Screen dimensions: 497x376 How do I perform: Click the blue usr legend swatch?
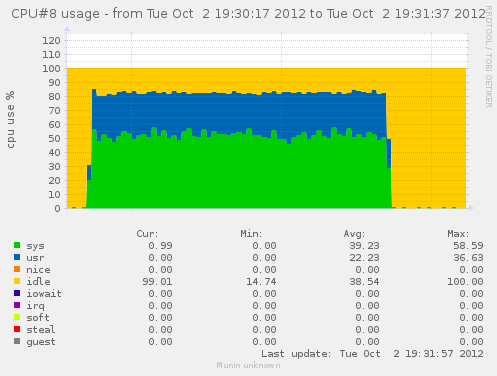coord(17,257)
